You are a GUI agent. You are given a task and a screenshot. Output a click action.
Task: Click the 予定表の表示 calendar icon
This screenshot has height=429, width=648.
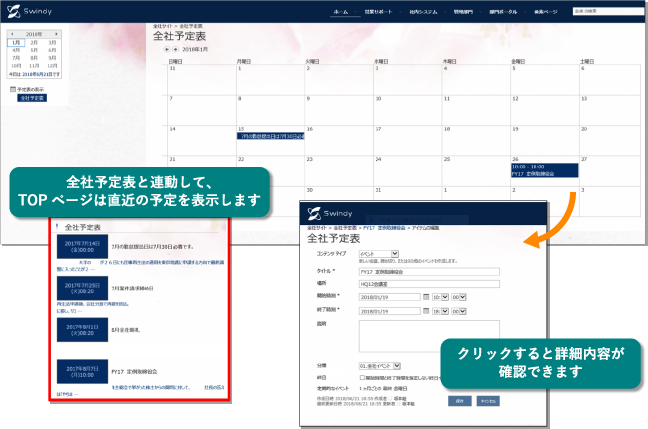pyautogui.click(x=13, y=89)
